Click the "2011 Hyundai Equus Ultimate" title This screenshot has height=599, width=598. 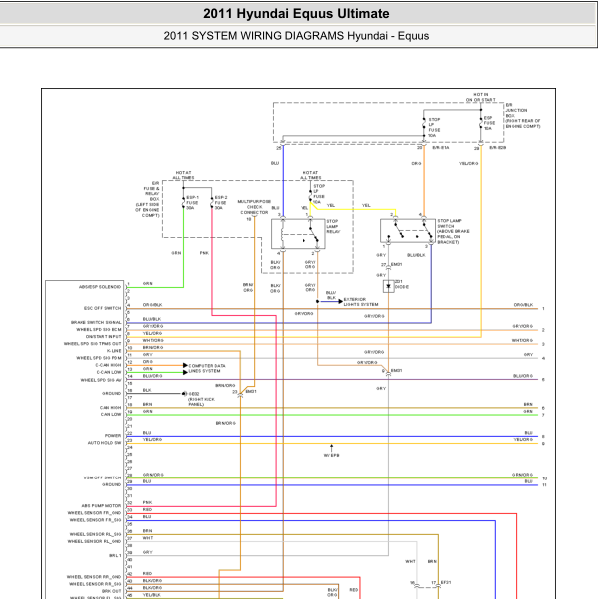296,14
